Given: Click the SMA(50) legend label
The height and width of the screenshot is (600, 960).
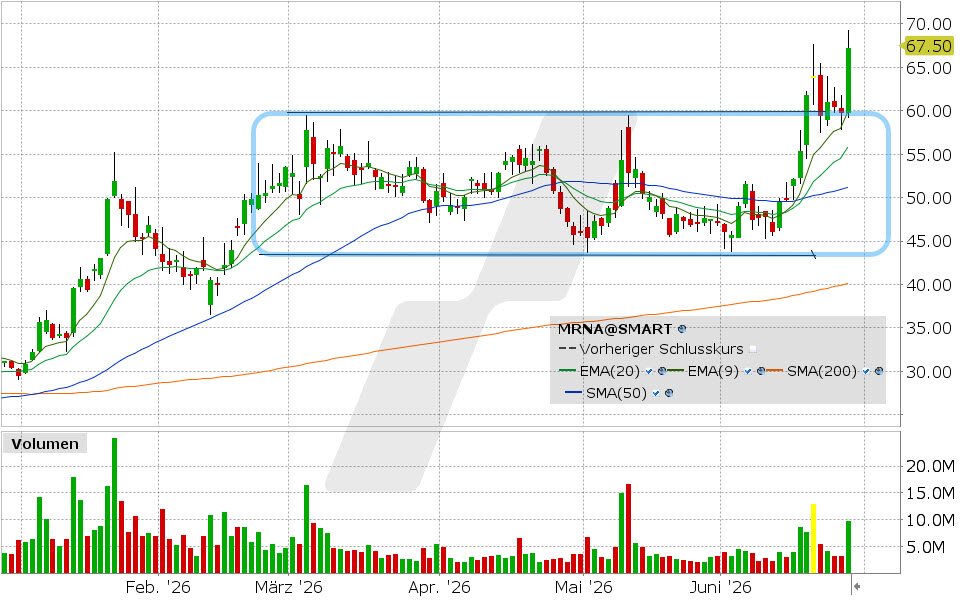Looking at the screenshot, I should tap(616, 393).
